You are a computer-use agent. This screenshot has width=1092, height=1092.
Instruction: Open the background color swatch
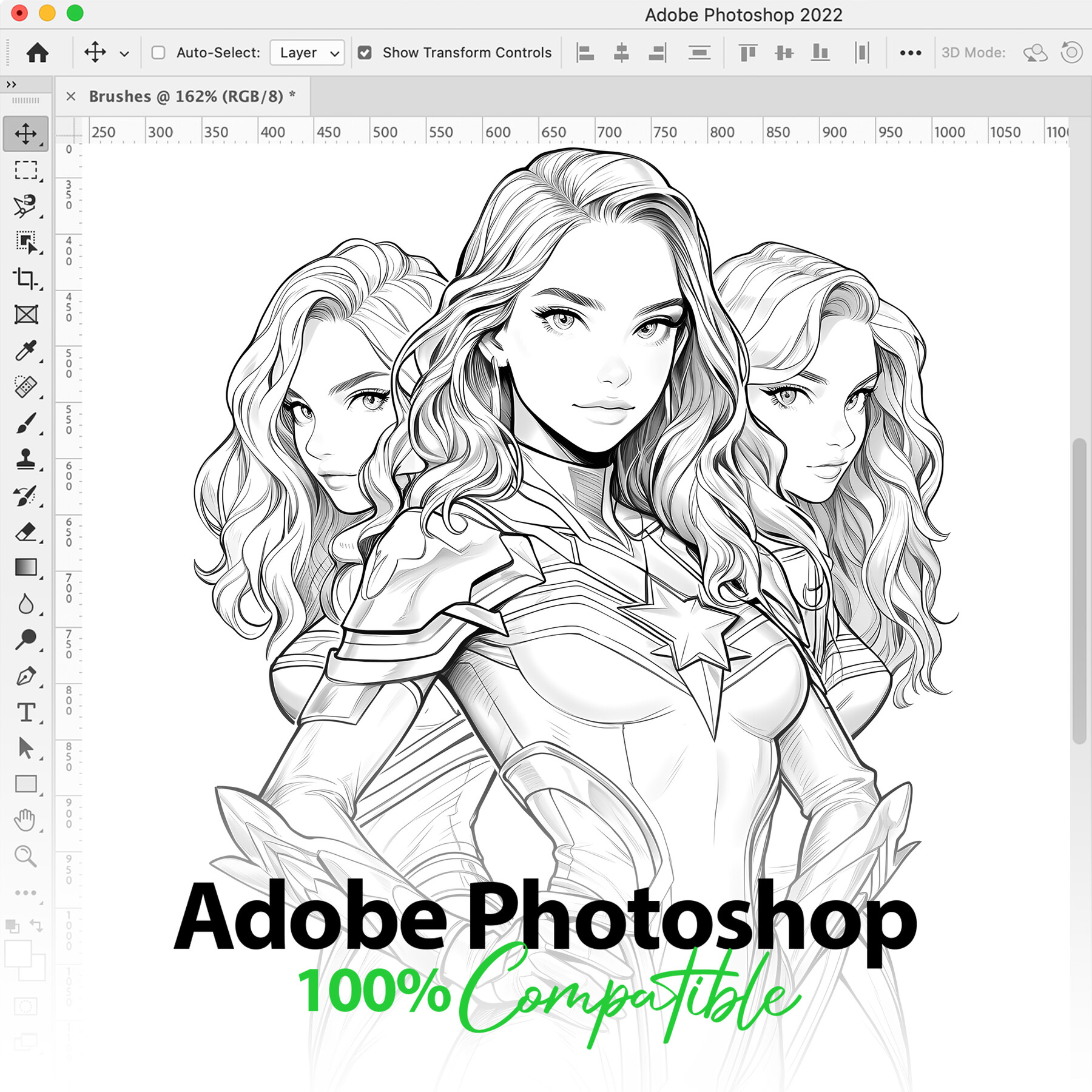coord(36,971)
